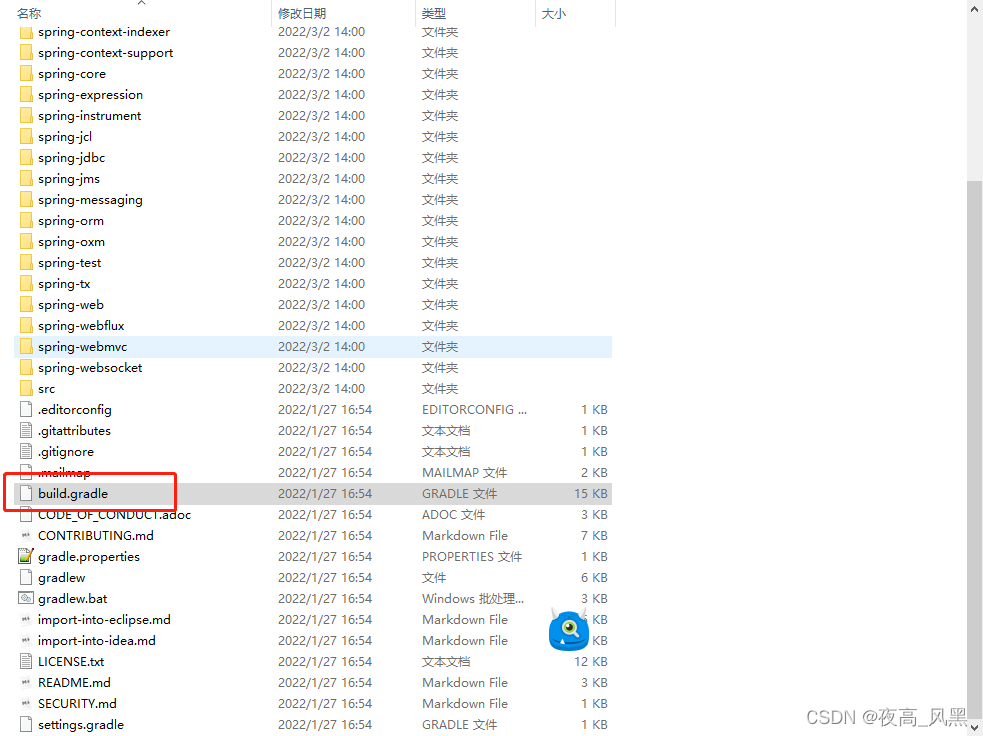Select the spring-instrument folder name
The image size is (983, 736).
[x=90, y=116]
